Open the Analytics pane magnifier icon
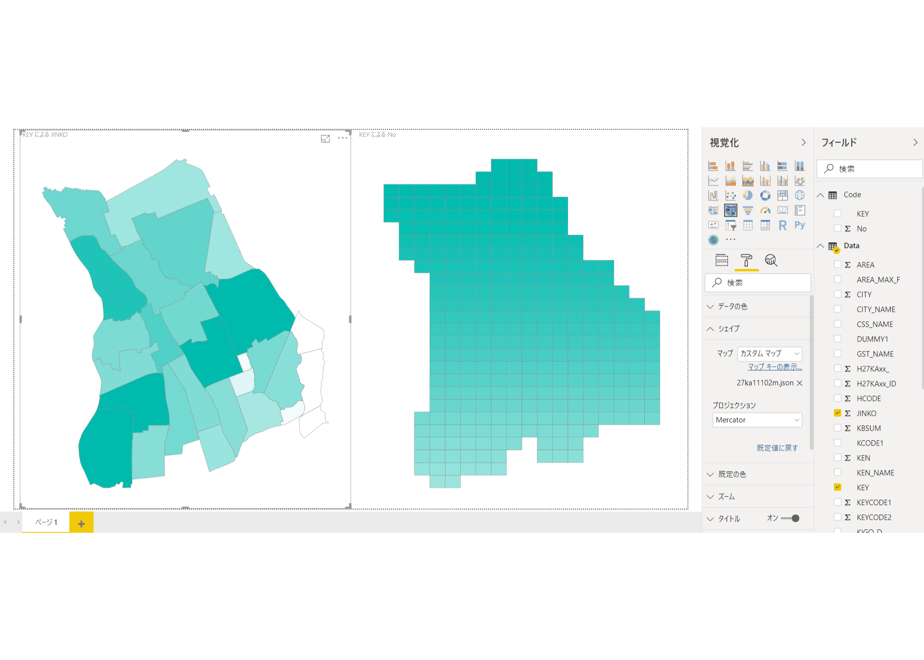 [x=771, y=260]
